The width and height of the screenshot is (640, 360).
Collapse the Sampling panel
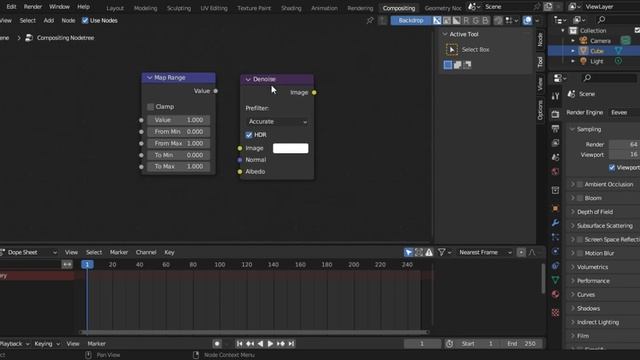coord(572,129)
